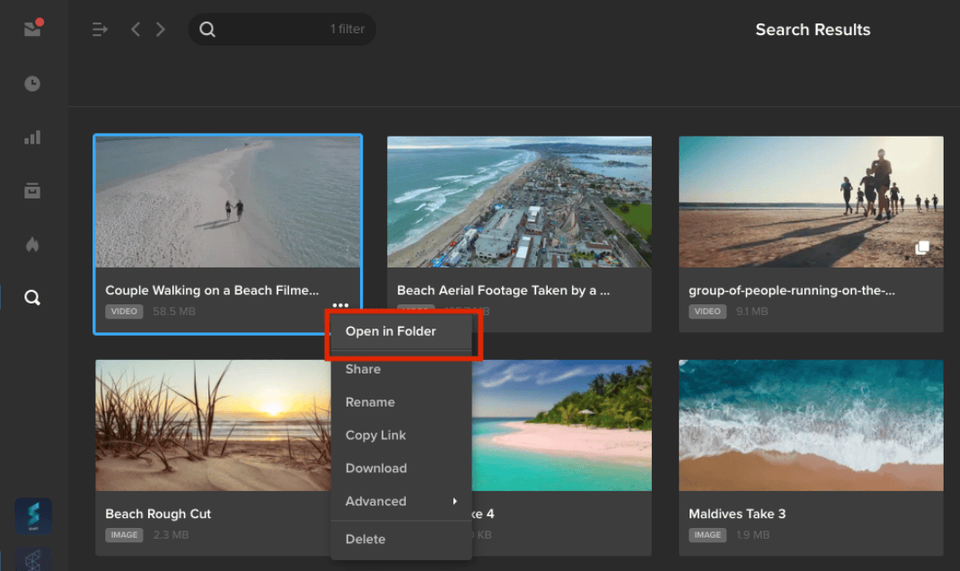
Task: Open the analytics bar chart icon
Action: point(32,137)
